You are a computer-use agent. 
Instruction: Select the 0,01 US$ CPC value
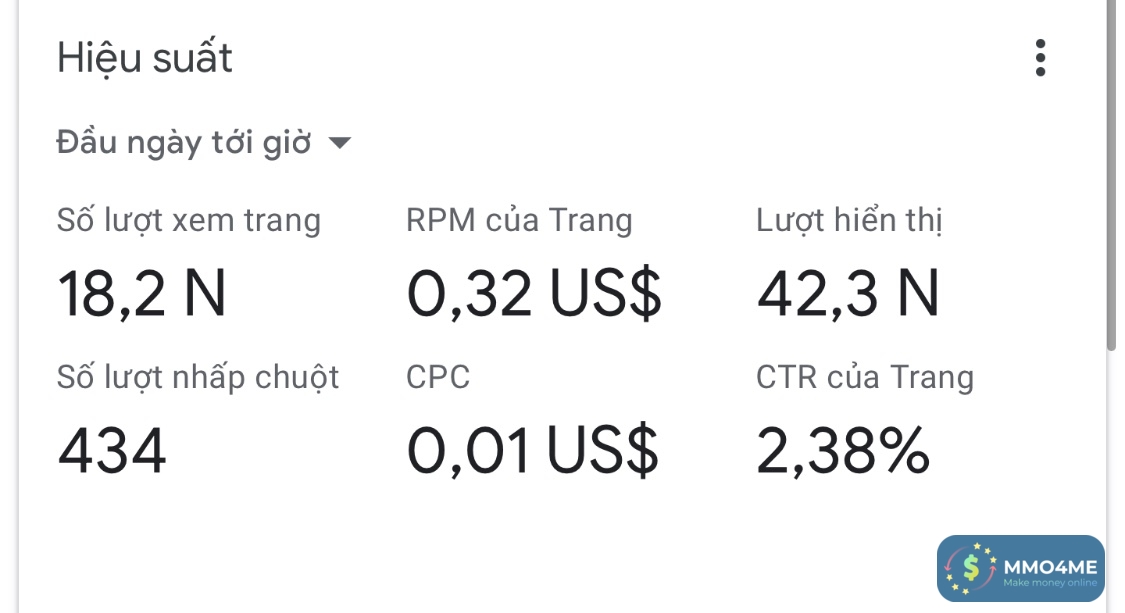(x=532, y=451)
